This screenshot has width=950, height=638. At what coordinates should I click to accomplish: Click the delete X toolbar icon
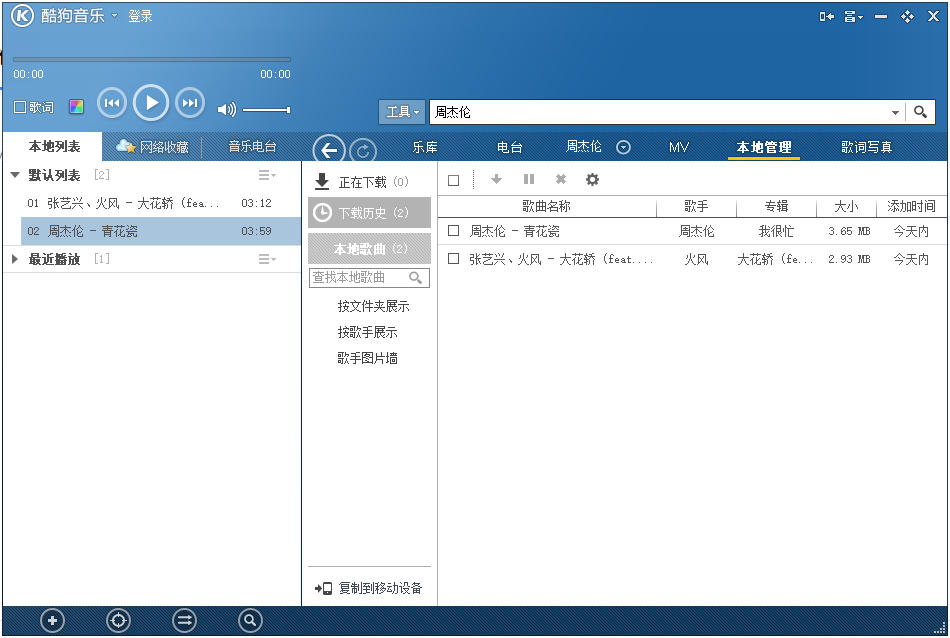[x=561, y=179]
